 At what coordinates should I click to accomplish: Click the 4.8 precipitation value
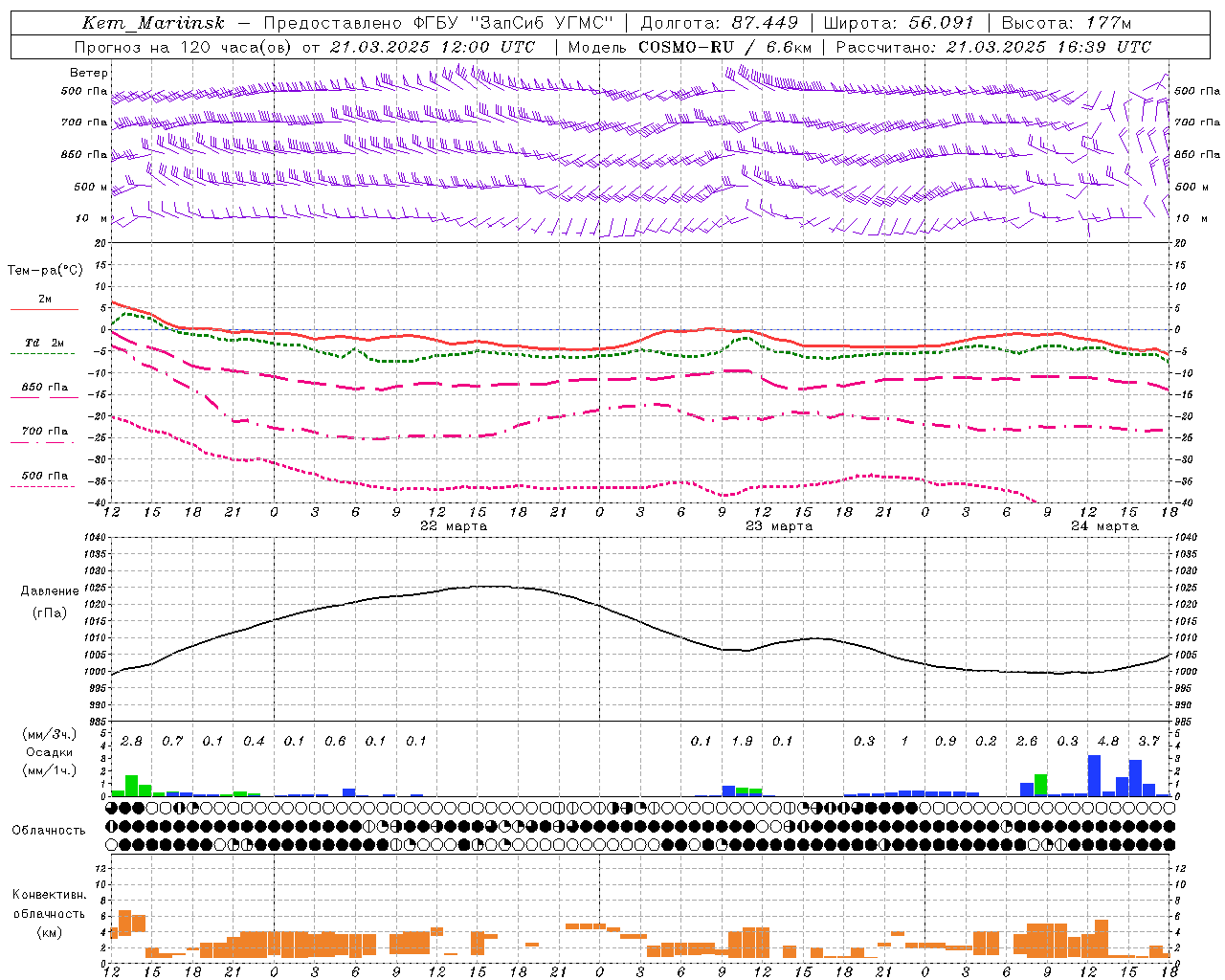click(x=1108, y=742)
